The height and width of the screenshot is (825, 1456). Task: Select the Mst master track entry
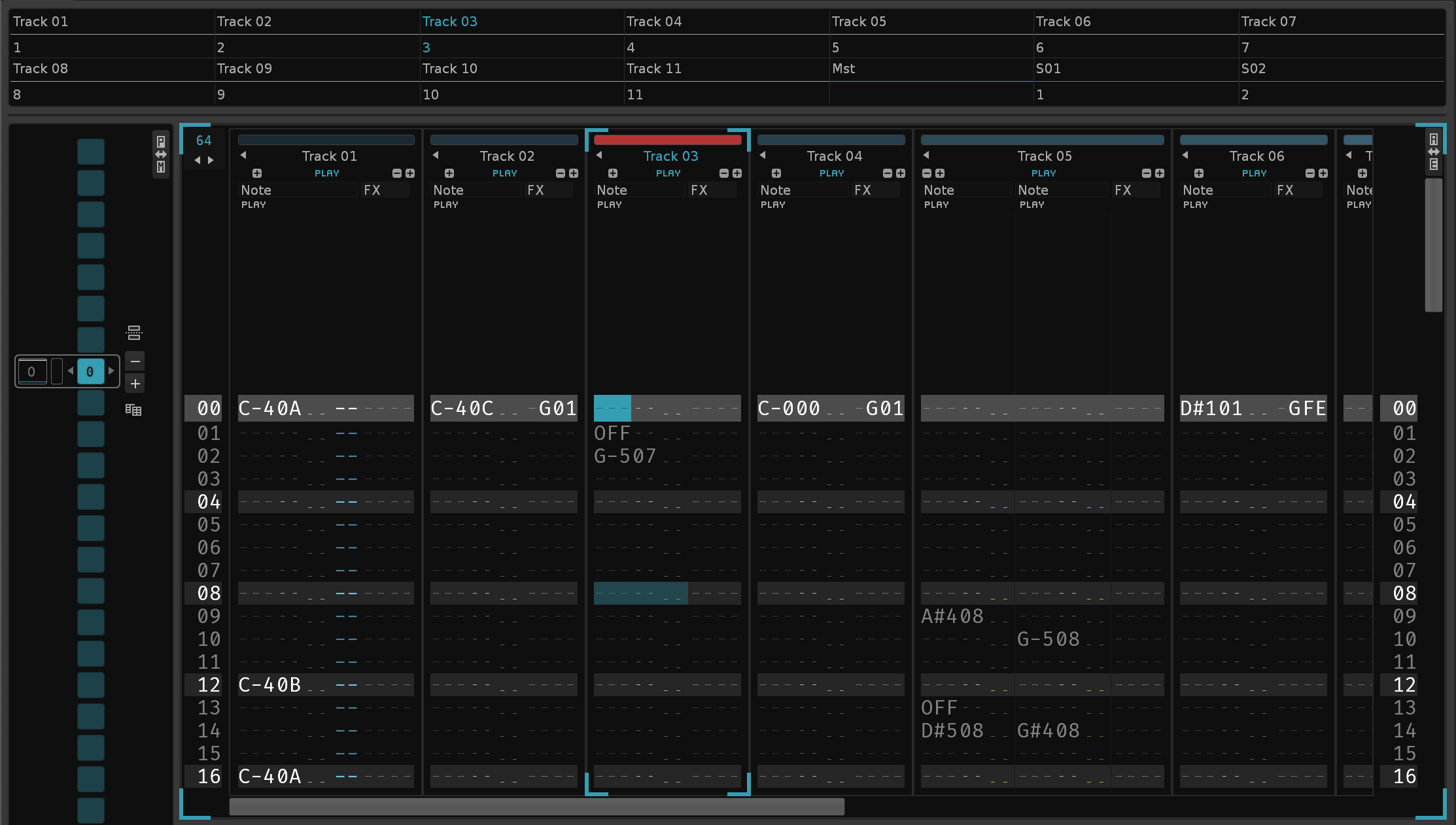click(844, 69)
